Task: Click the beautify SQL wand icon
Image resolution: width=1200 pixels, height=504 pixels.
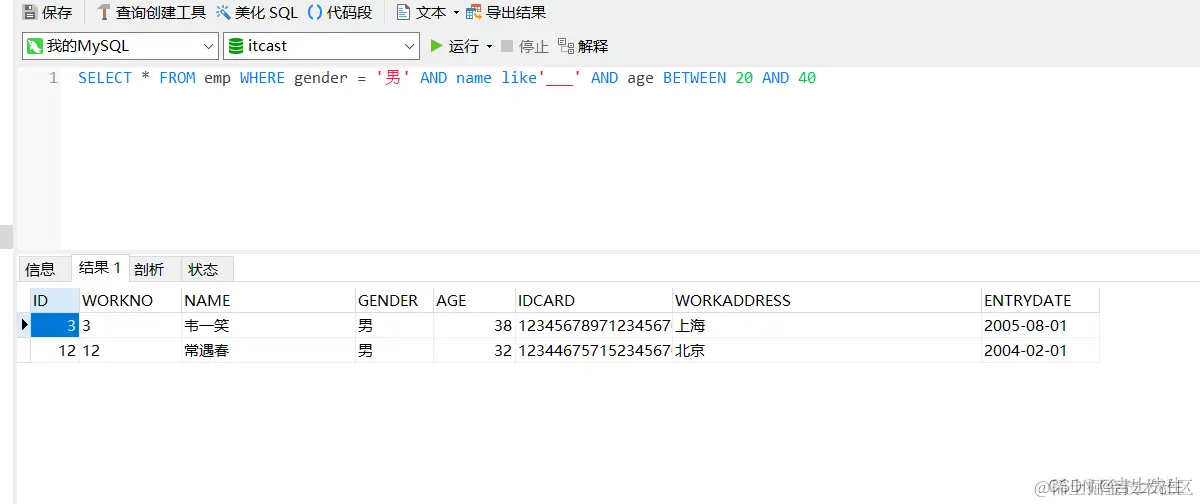Action: pos(224,13)
